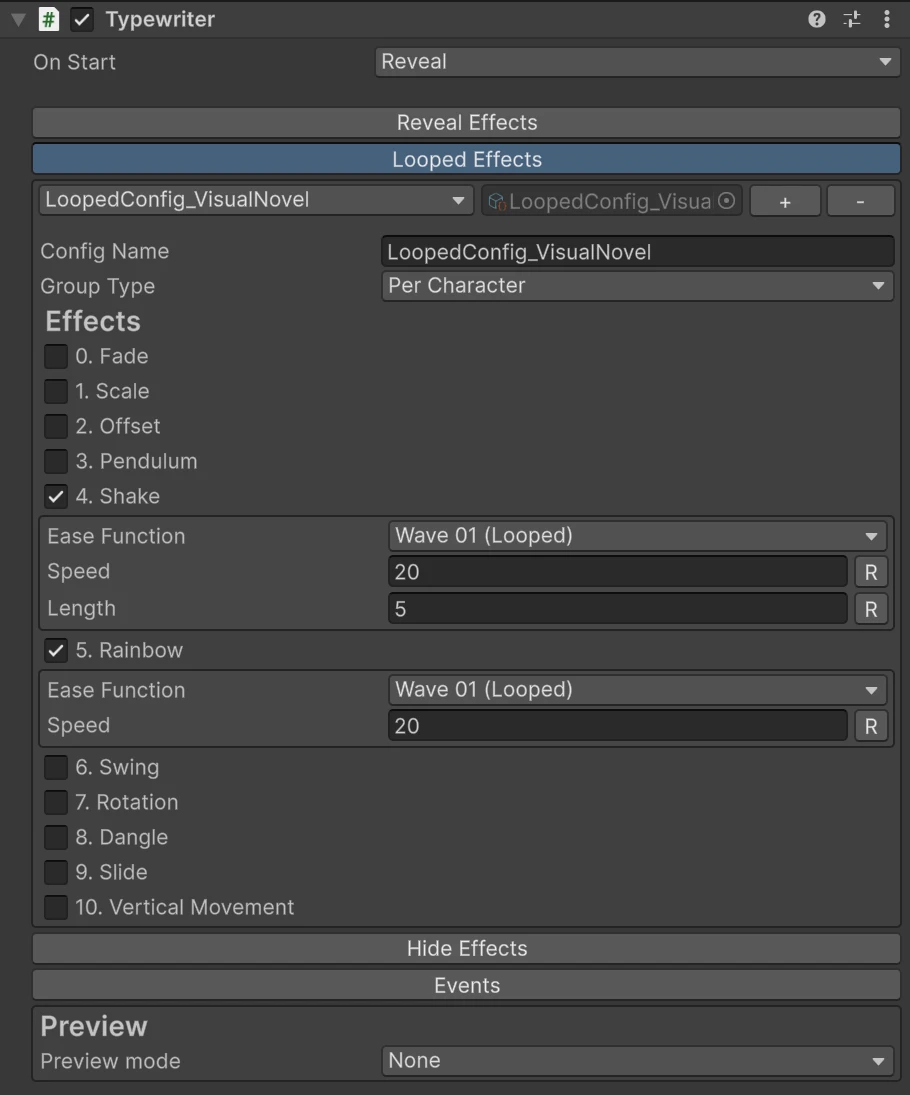The image size is (910, 1095).
Task: Click the object picker circle for LoopedConfig asset
Action: (726, 201)
